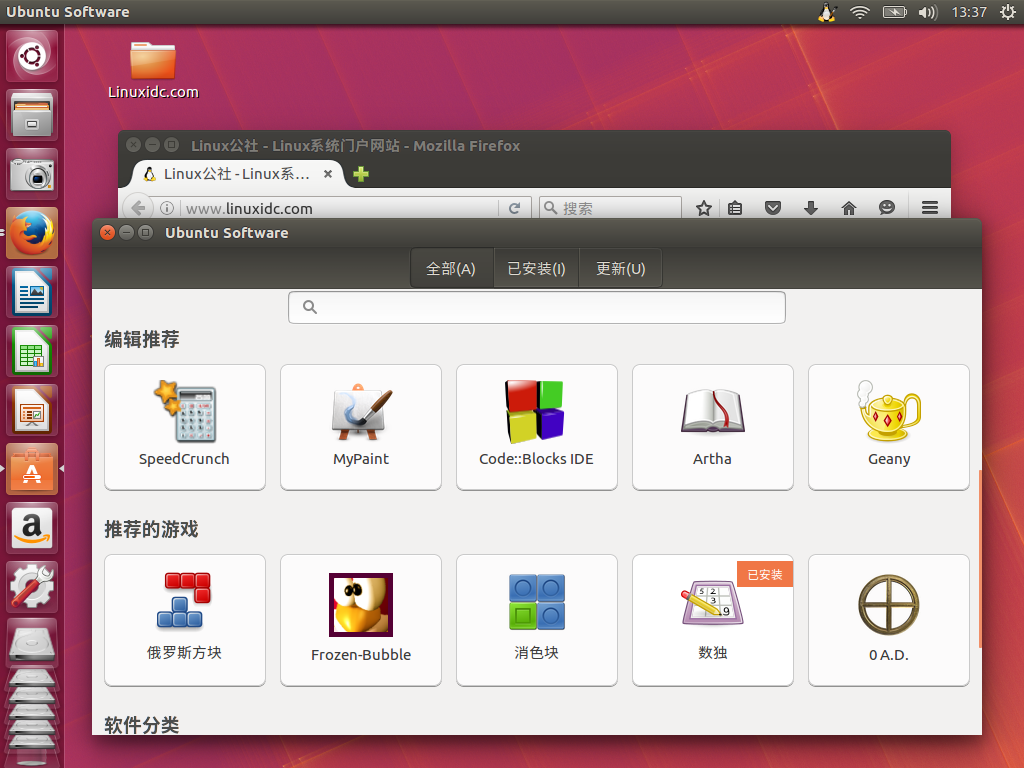Screen dimensions: 1024x768
Task: Open the SpeedCrunch calculator app tile
Action: [185, 426]
